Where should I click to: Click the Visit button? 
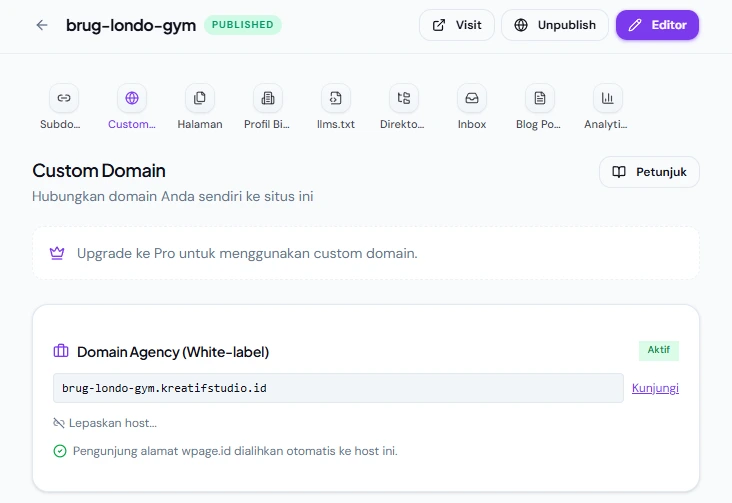pyautogui.click(x=457, y=25)
